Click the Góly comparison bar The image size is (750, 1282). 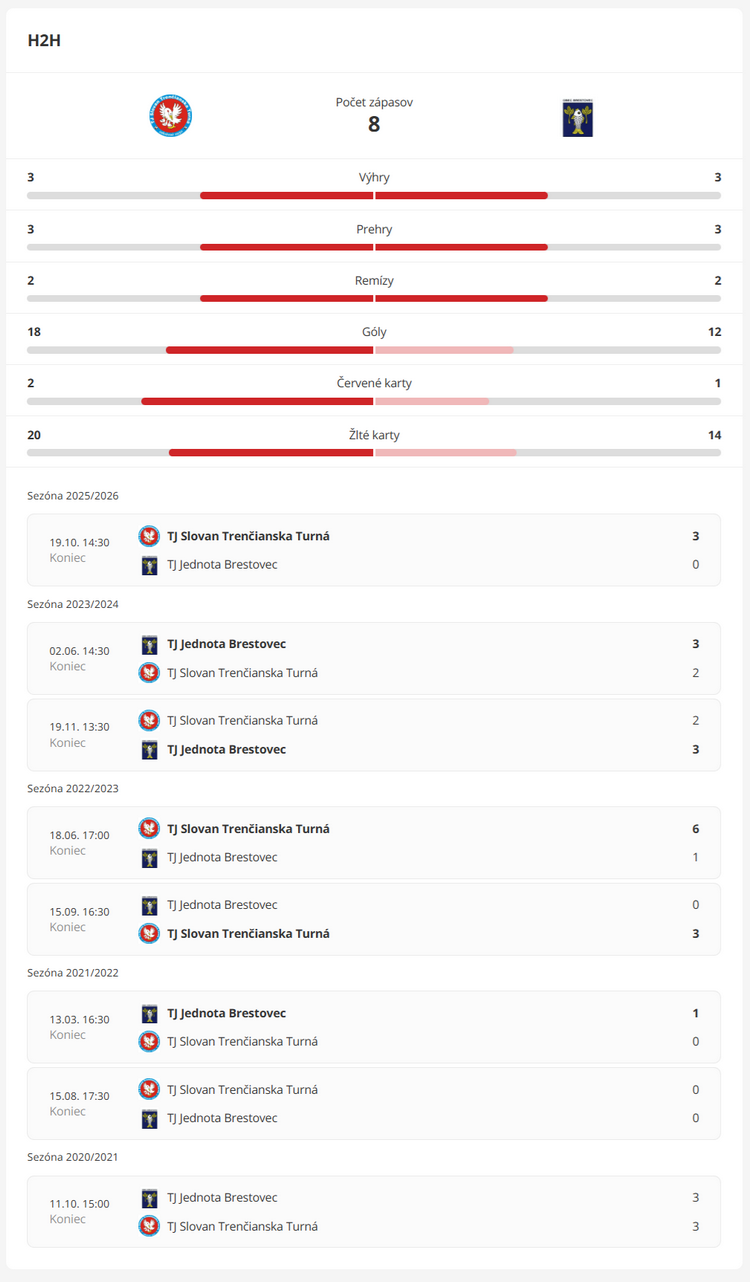(374, 350)
